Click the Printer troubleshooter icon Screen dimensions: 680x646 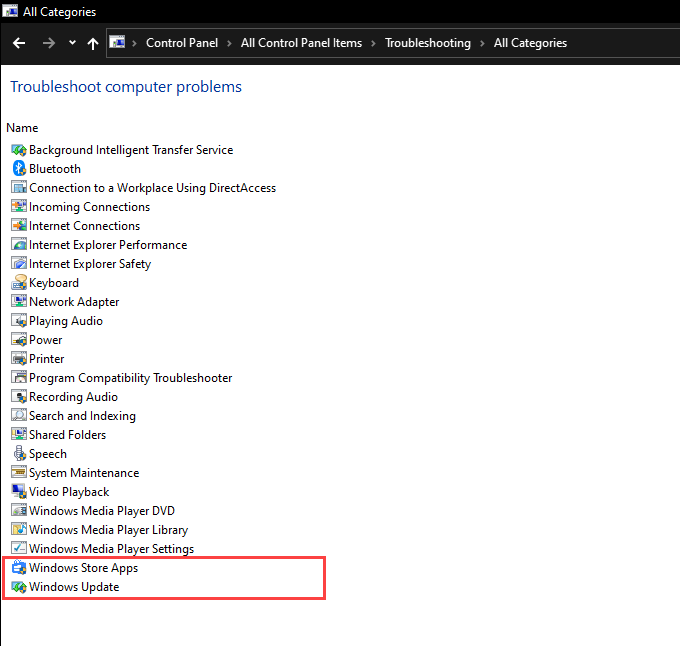pos(19,359)
